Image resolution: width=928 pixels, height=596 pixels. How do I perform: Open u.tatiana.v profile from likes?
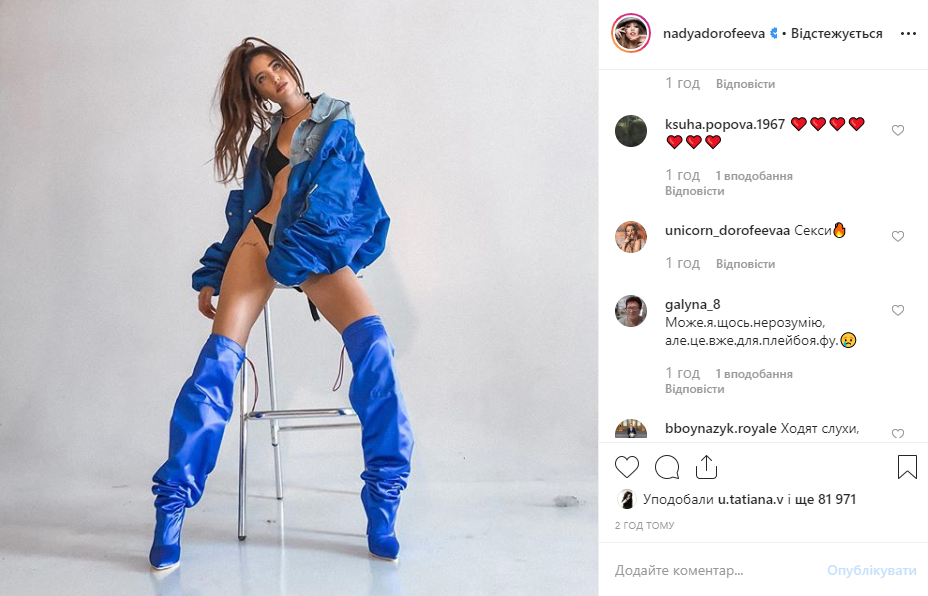[750, 500]
